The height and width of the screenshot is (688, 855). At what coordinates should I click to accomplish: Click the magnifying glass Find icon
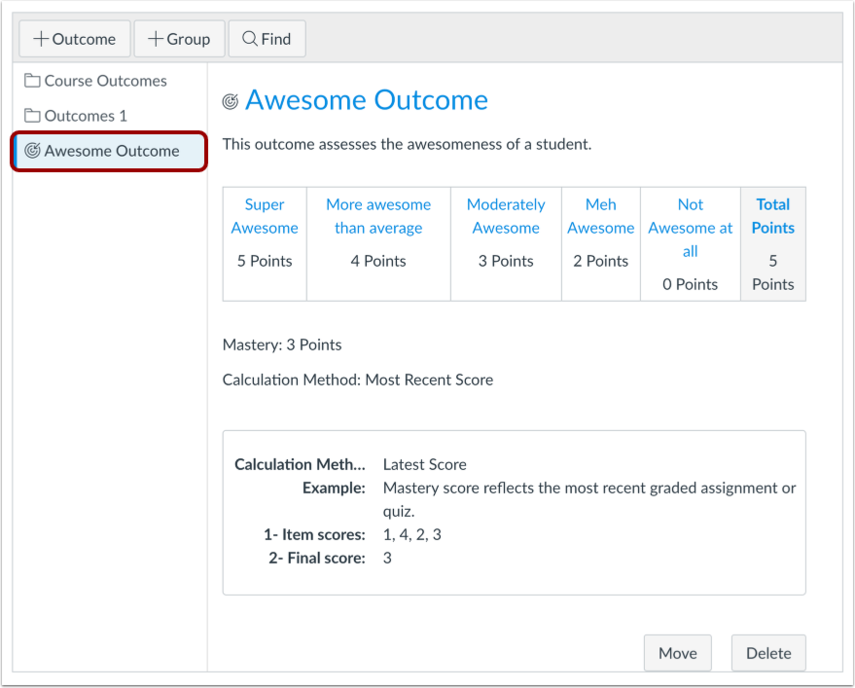tap(250, 39)
